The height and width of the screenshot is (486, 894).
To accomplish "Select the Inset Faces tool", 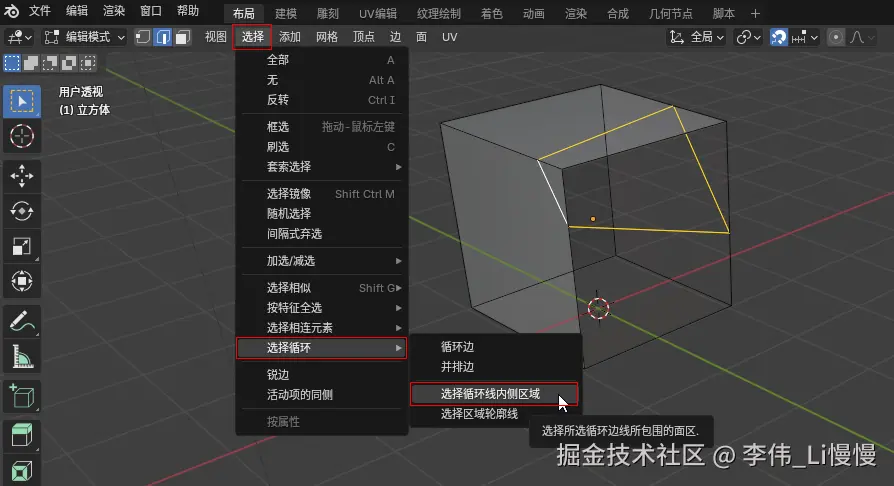I will point(22,471).
